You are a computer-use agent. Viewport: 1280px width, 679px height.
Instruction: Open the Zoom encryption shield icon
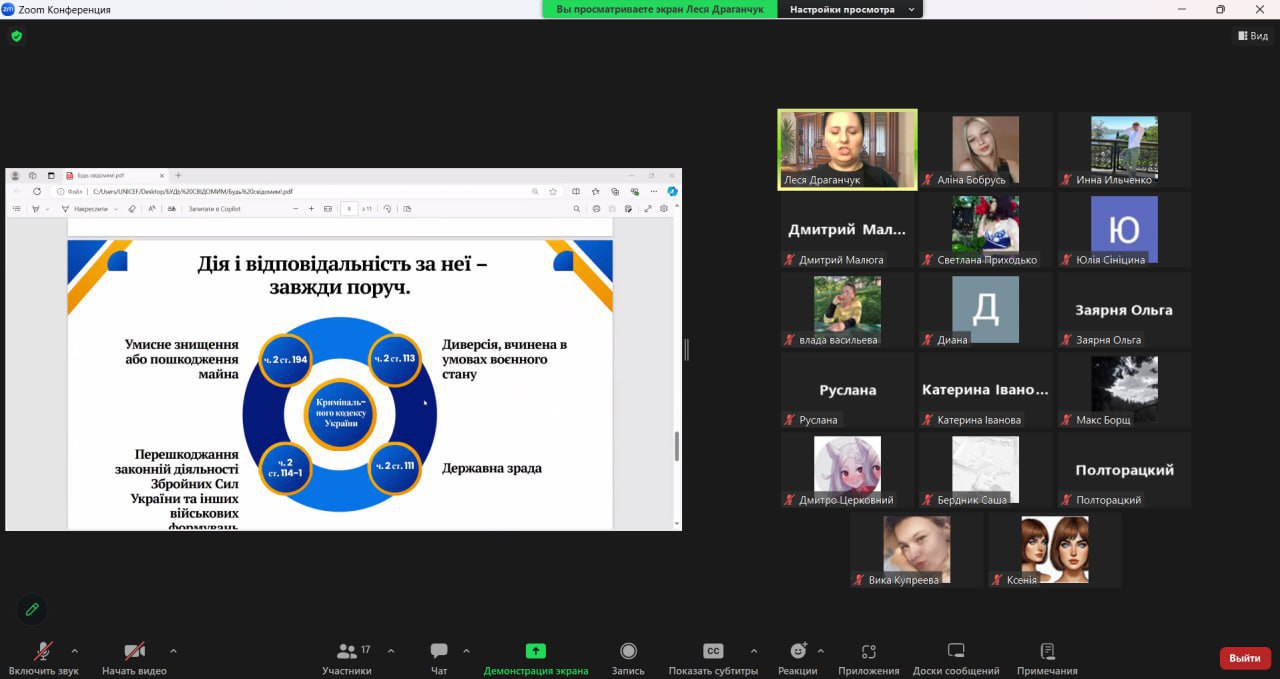(16, 36)
